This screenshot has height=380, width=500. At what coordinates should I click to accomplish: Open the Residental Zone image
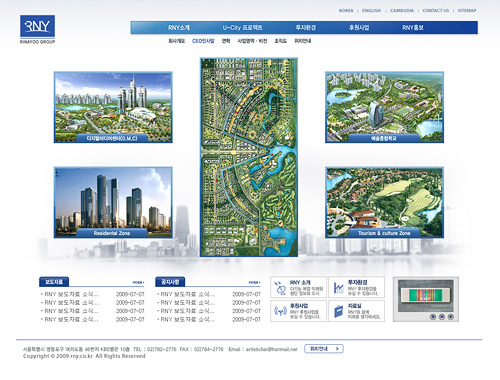(x=113, y=203)
